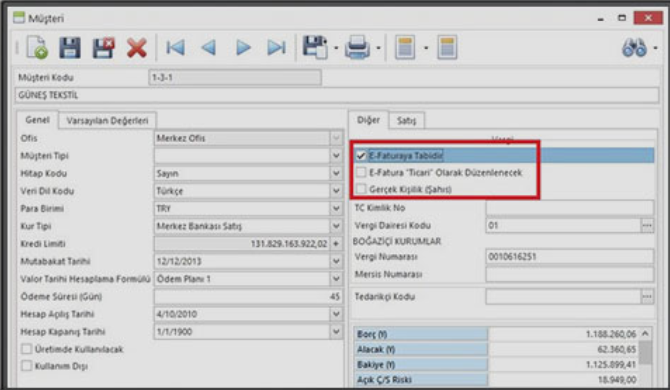Click first form layout icon
The image size is (670, 390).
point(405,47)
